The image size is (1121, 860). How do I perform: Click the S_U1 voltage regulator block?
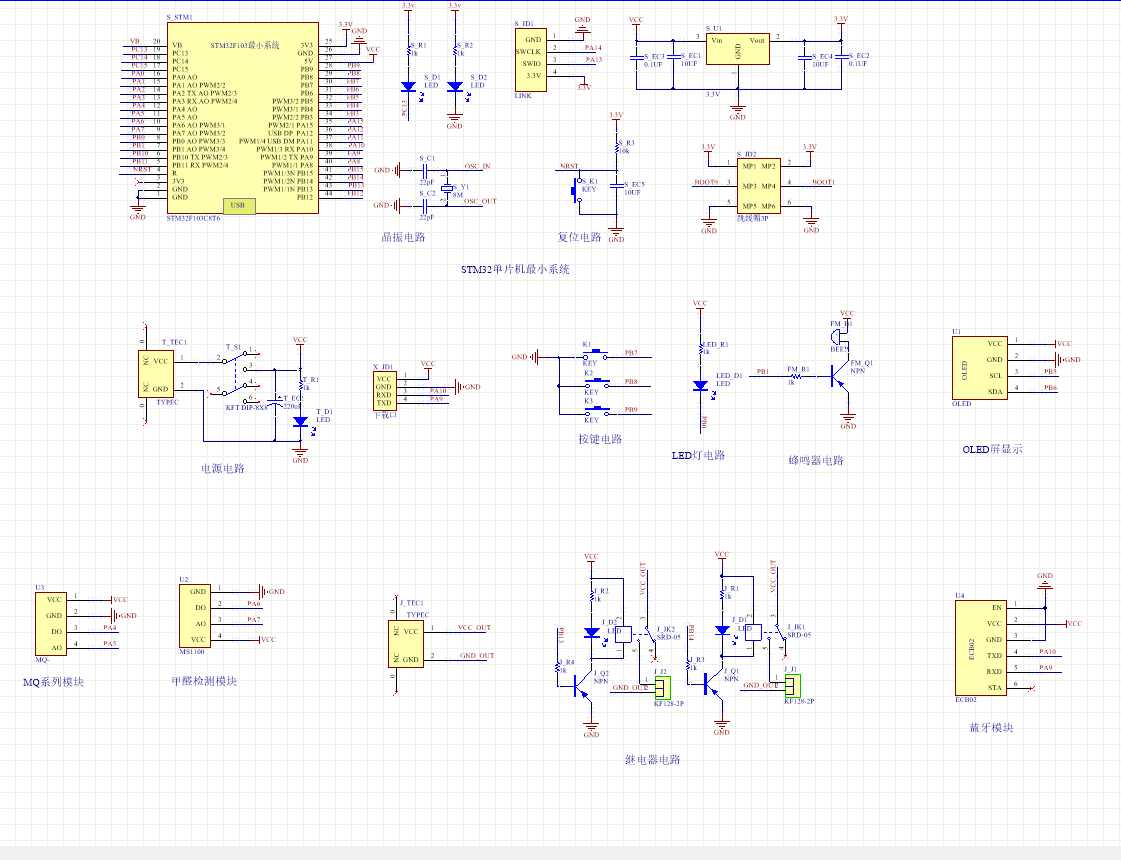click(x=737, y=49)
